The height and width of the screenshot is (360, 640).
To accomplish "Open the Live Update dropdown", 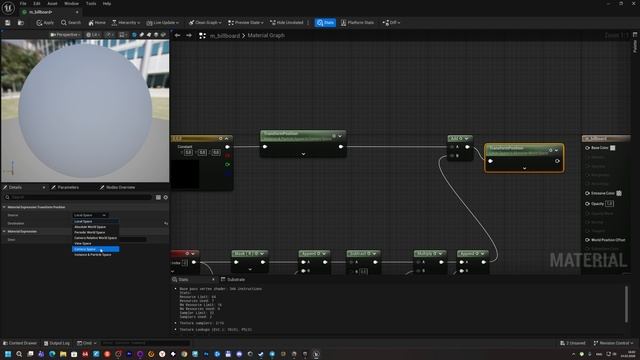I will pyautogui.click(x=163, y=23).
